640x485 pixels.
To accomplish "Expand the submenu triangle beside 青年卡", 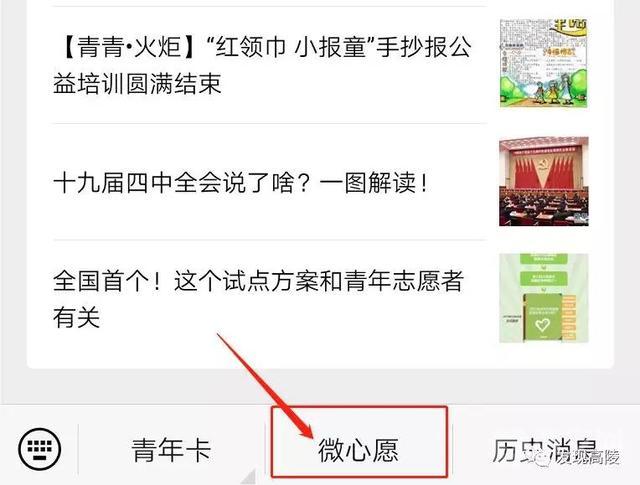I will pyautogui.click(x=249, y=476).
